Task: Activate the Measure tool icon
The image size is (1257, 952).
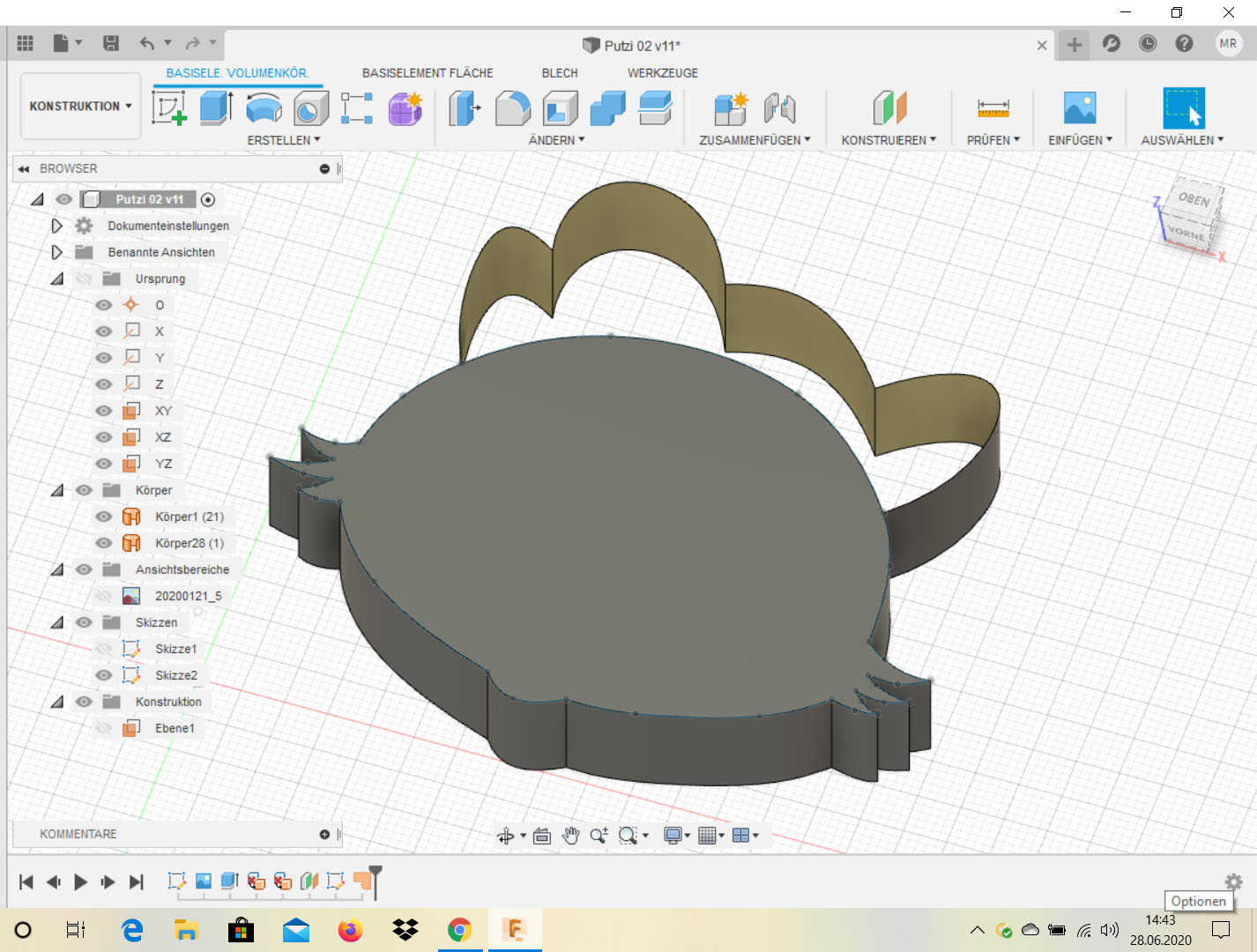Action: click(993, 108)
